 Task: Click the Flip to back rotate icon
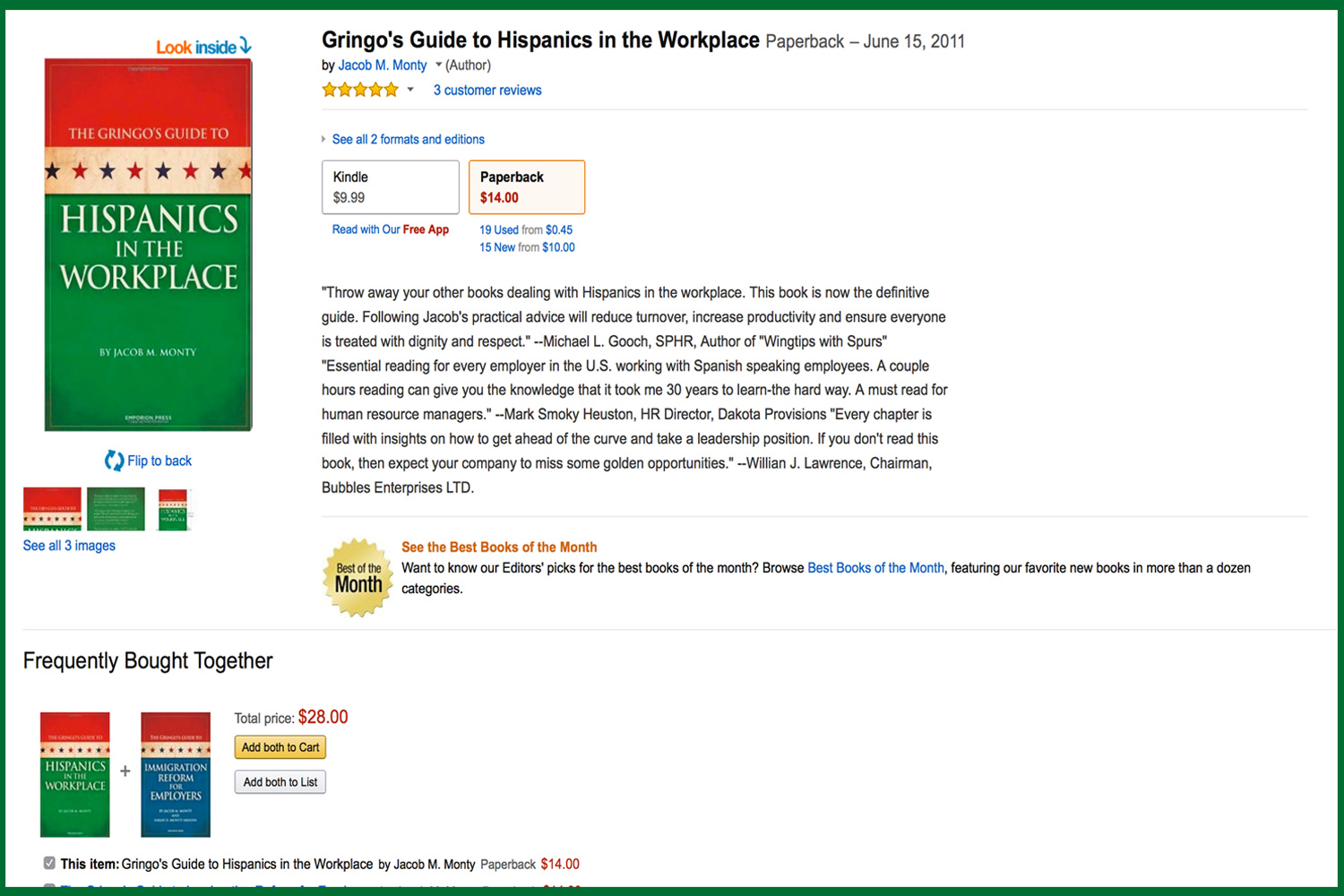(114, 461)
